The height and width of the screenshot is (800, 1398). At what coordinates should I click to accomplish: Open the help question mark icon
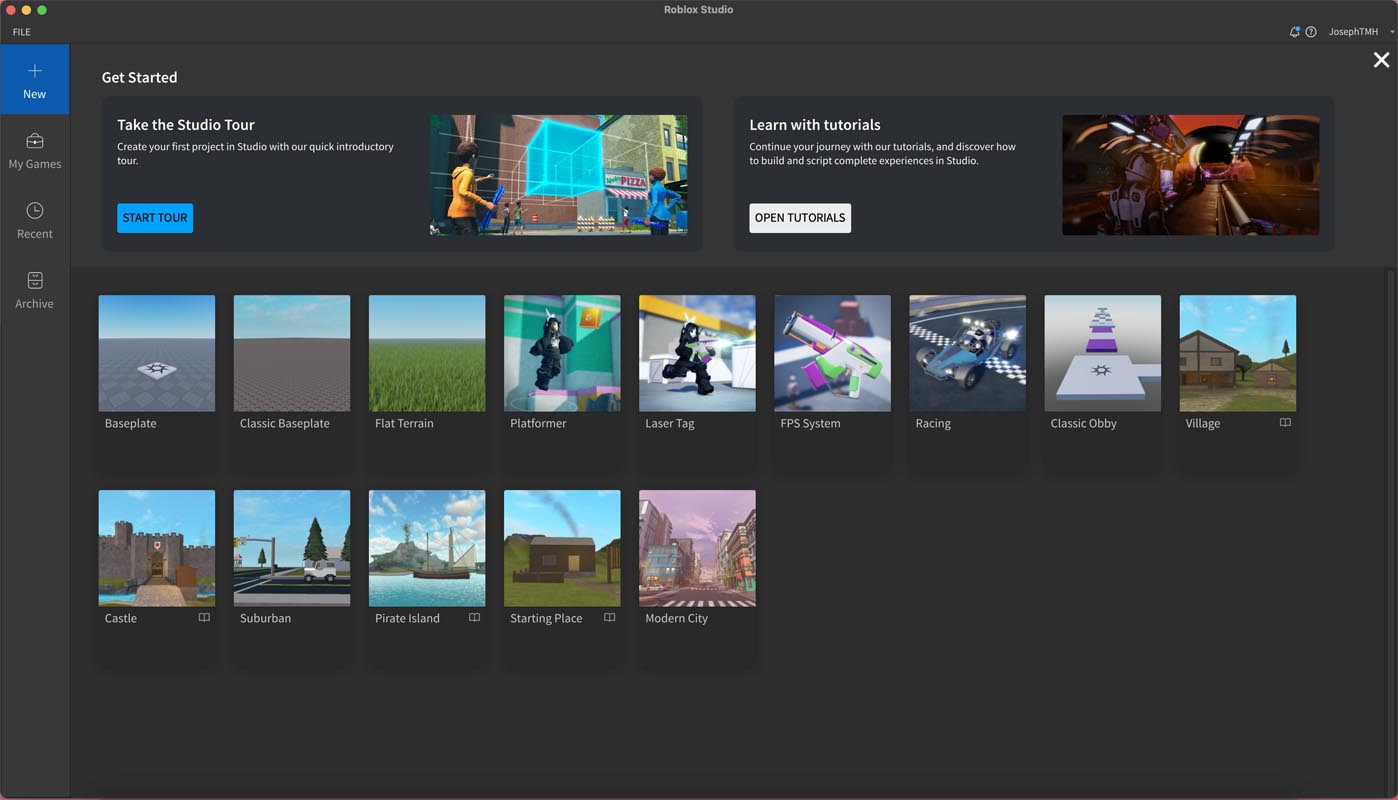[1311, 32]
